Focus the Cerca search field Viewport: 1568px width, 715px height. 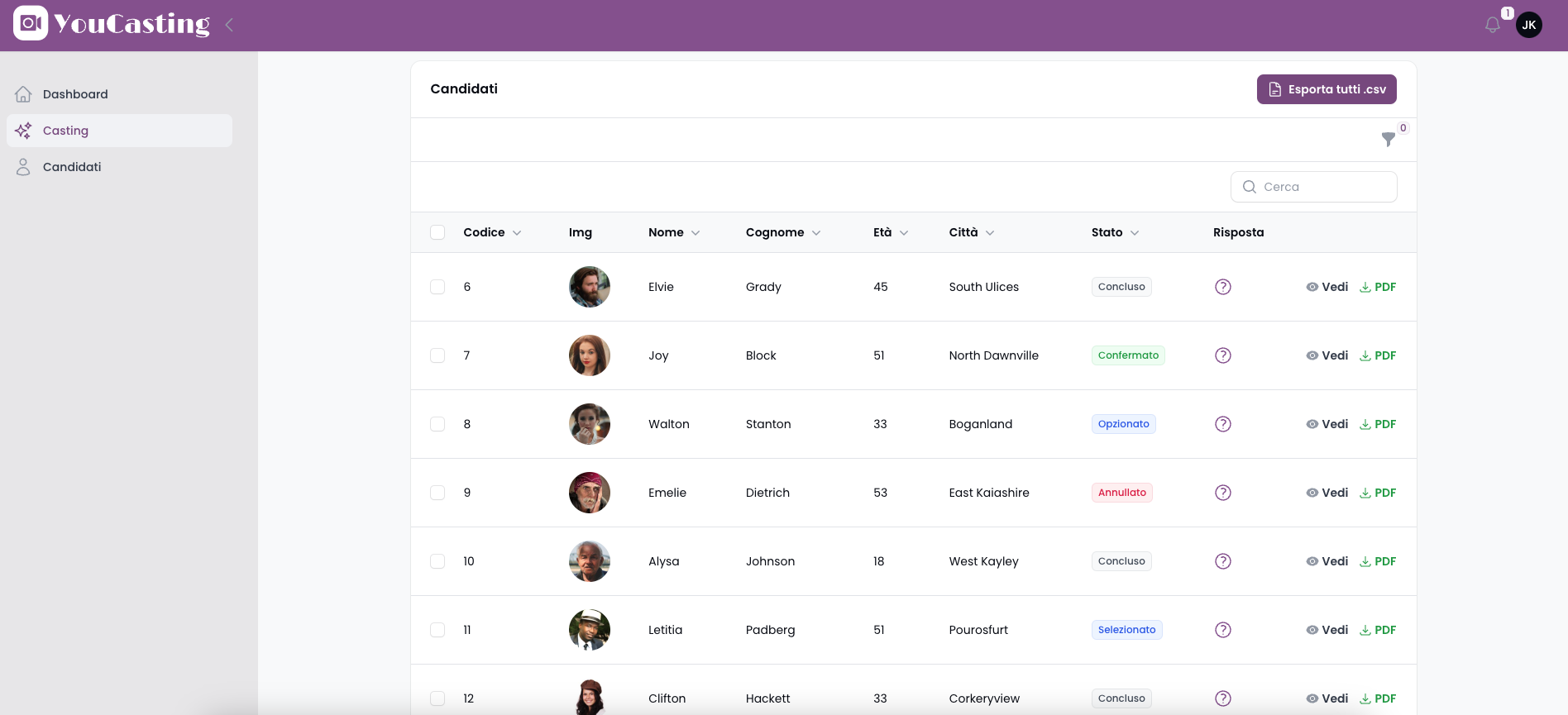point(1314,187)
